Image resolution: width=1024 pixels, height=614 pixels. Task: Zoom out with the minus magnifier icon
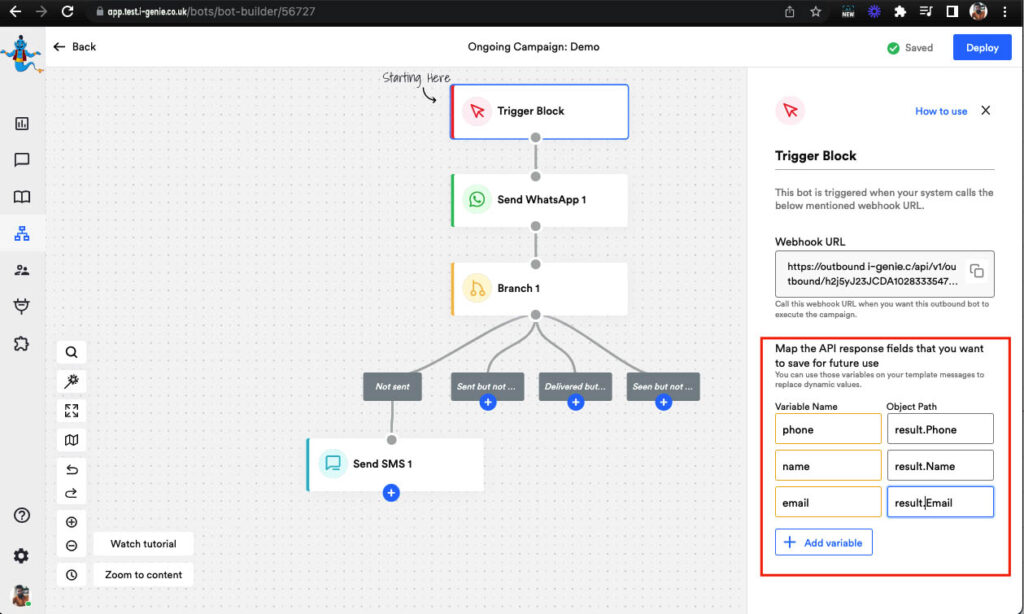[x=72, y=545]
